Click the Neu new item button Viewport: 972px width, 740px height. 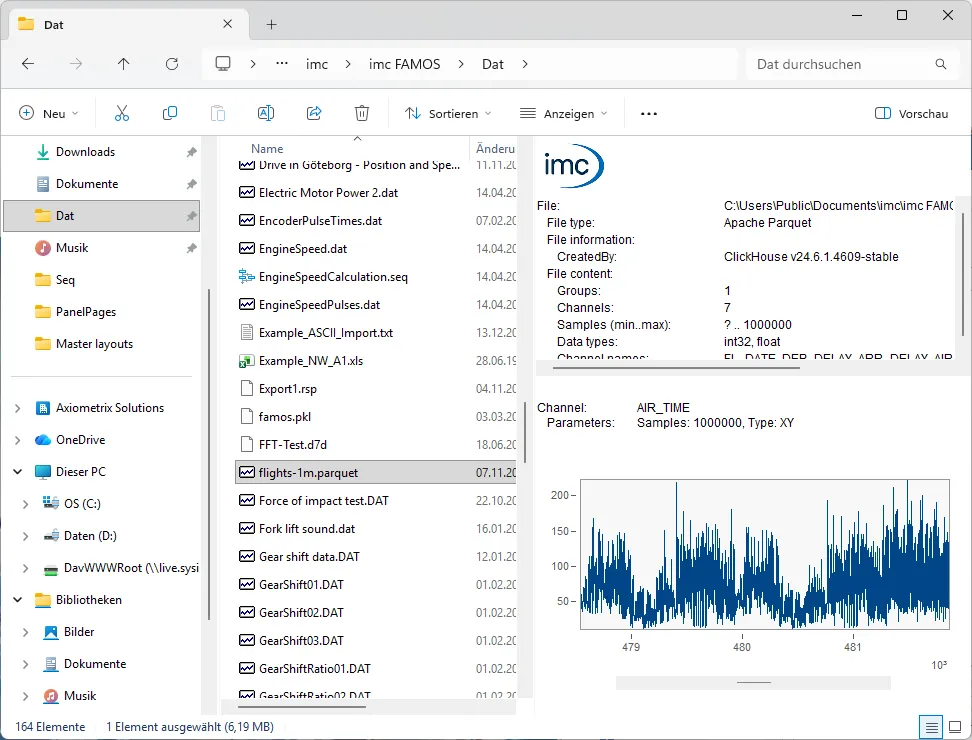(48, 114)
